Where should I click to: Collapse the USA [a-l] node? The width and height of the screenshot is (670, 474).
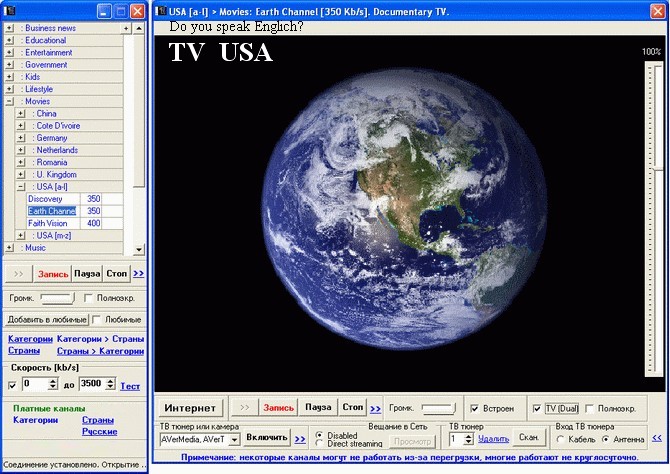21,187
